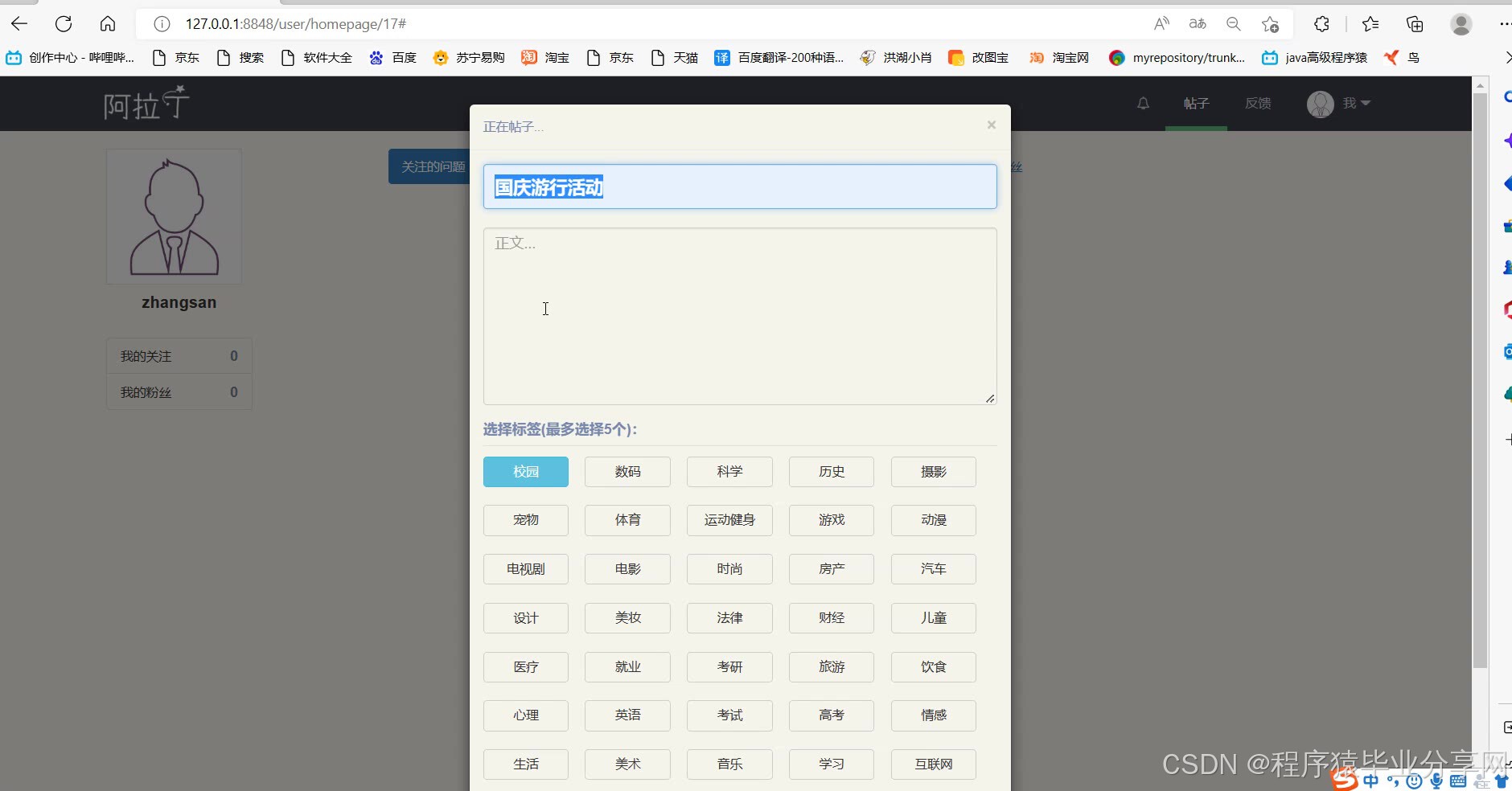This screenshot has height=791, width=1512.
Task: Select the 游戏 tag
Action: pyautogui.click(x=832, y=520)
